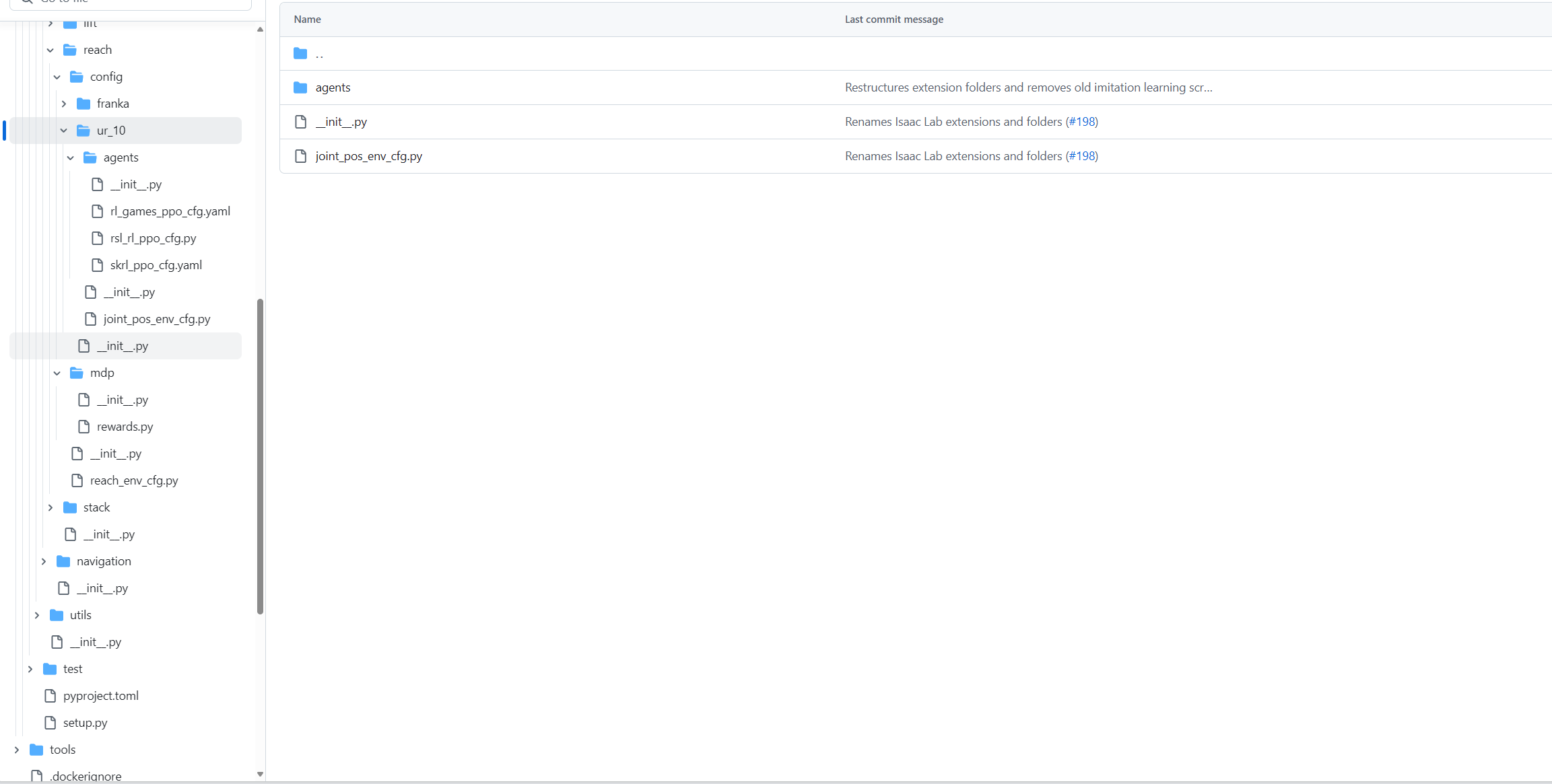Click the rewards.py file icon in tree
The height and width of the screenshot is (784, 1552).
click(84, 427)
